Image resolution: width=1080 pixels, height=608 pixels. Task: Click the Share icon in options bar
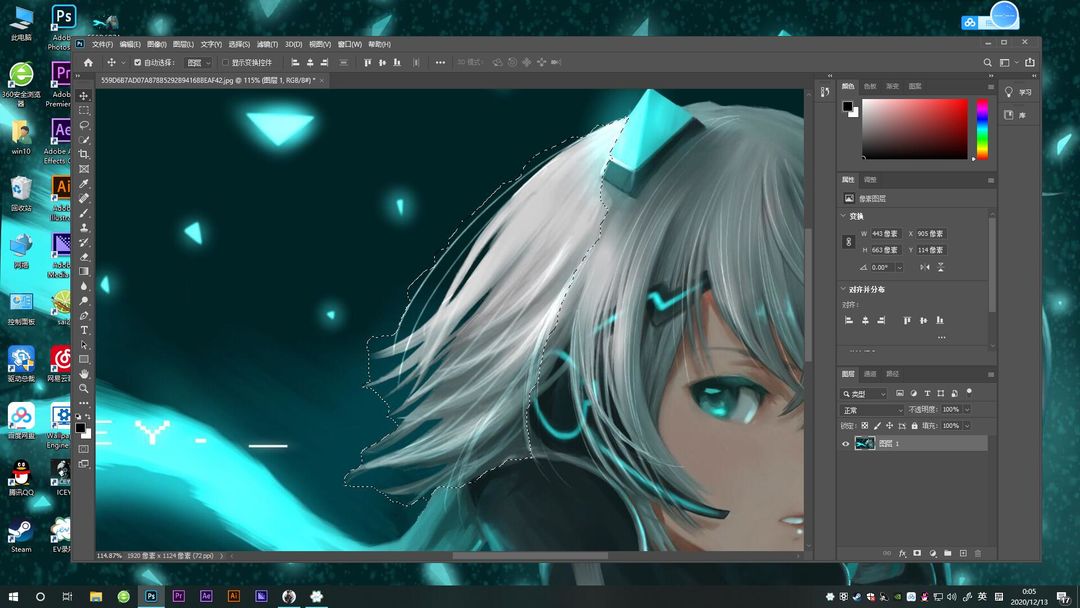click(1030, 63)
